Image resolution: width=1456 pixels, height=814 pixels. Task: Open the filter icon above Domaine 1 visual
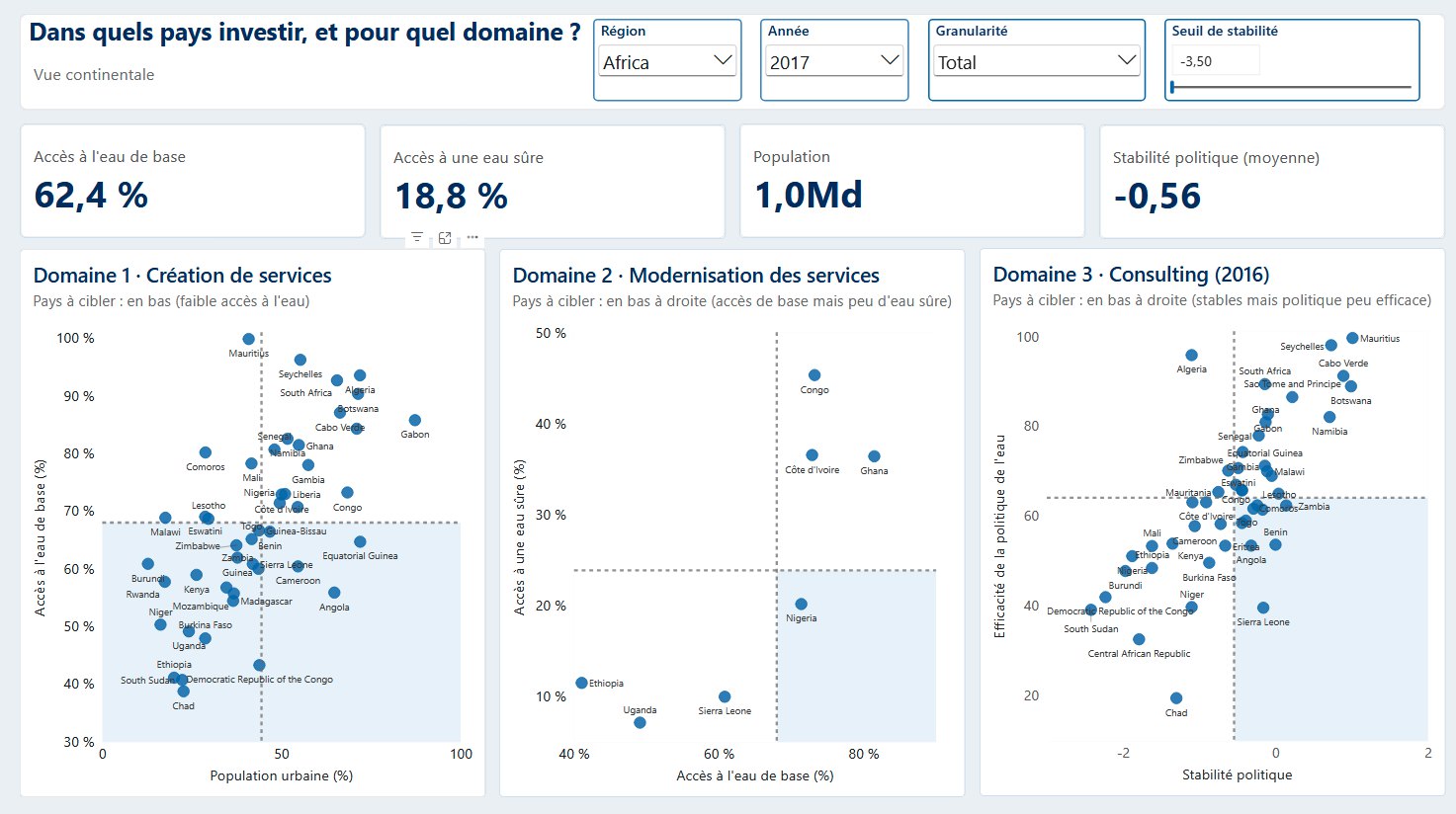(x=417, y=237)
